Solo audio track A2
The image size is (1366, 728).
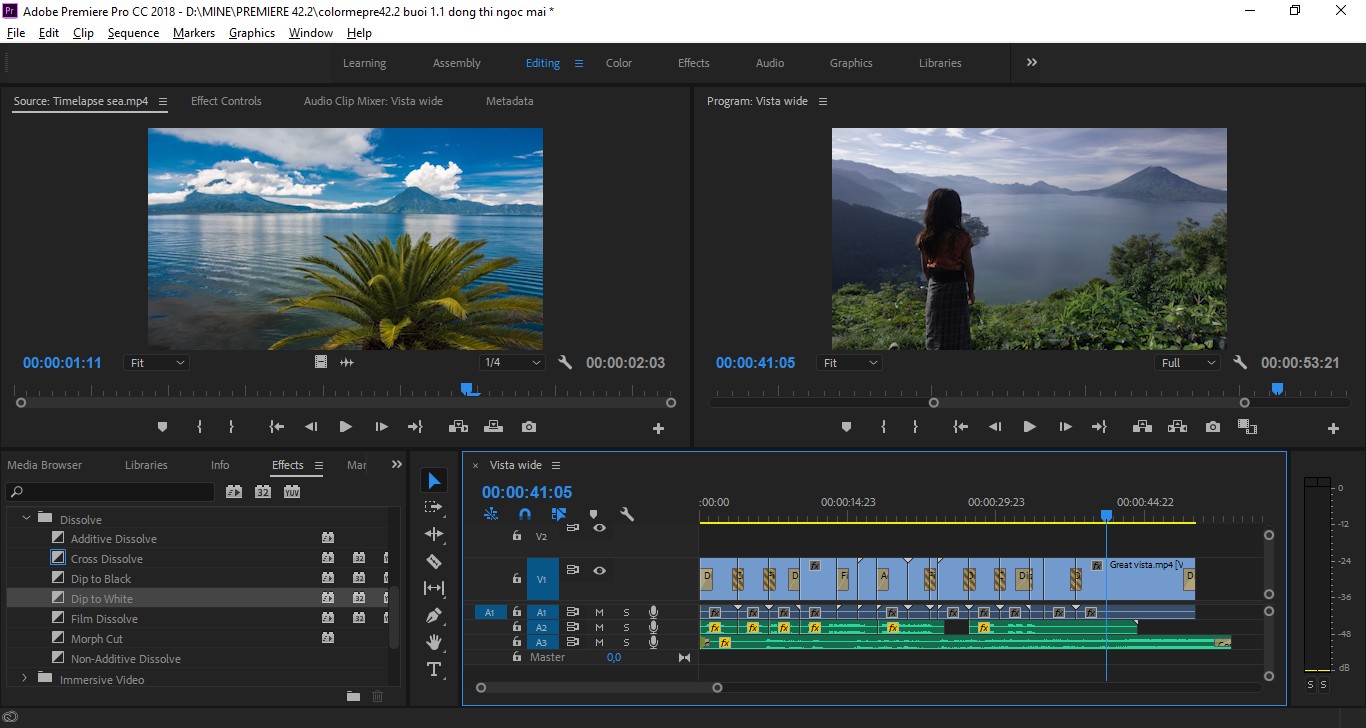pyautogui.click(x=627, y=627)
